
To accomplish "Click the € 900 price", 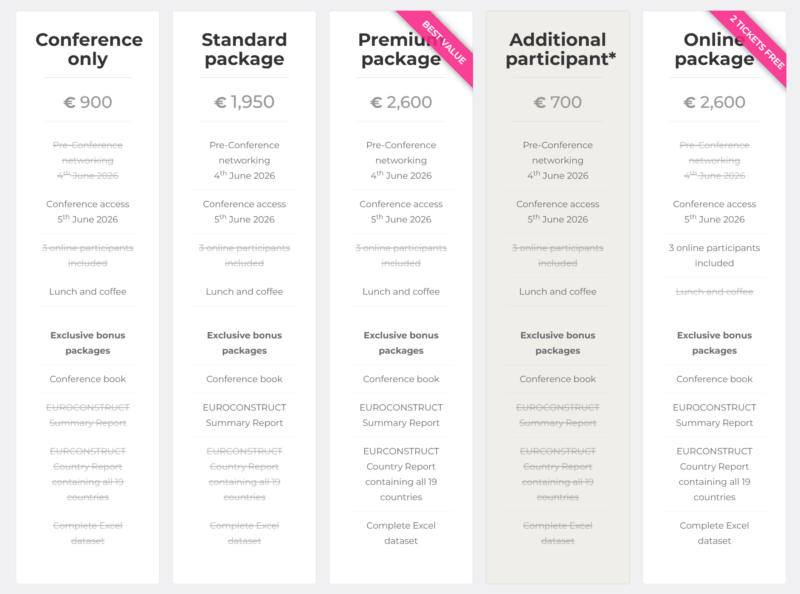I will [88, 102].
